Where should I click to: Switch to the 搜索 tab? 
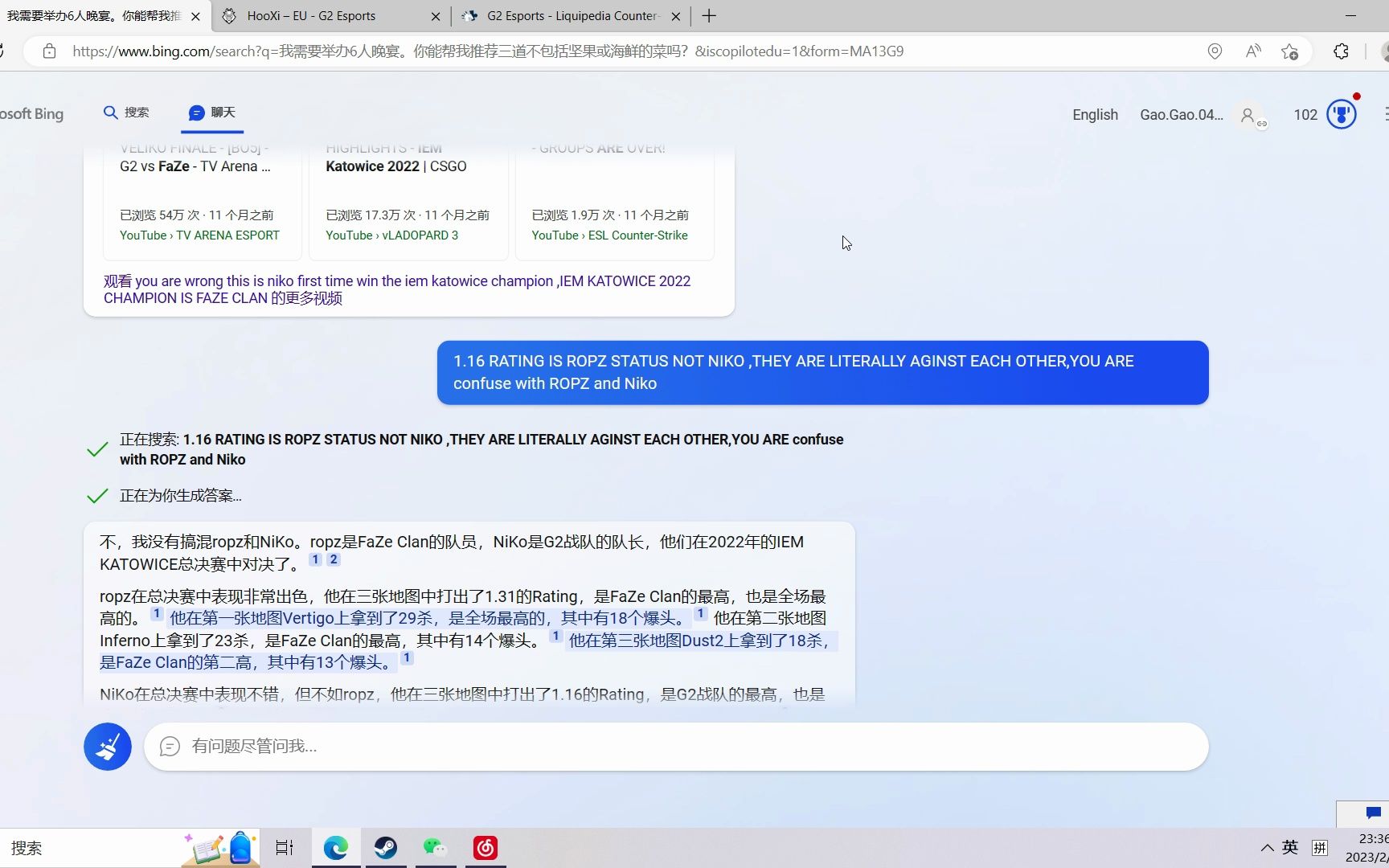127,113
